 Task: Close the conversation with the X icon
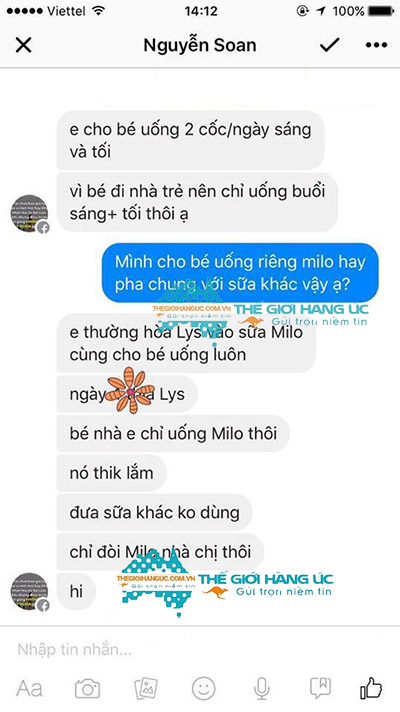(x=24, y=45)
